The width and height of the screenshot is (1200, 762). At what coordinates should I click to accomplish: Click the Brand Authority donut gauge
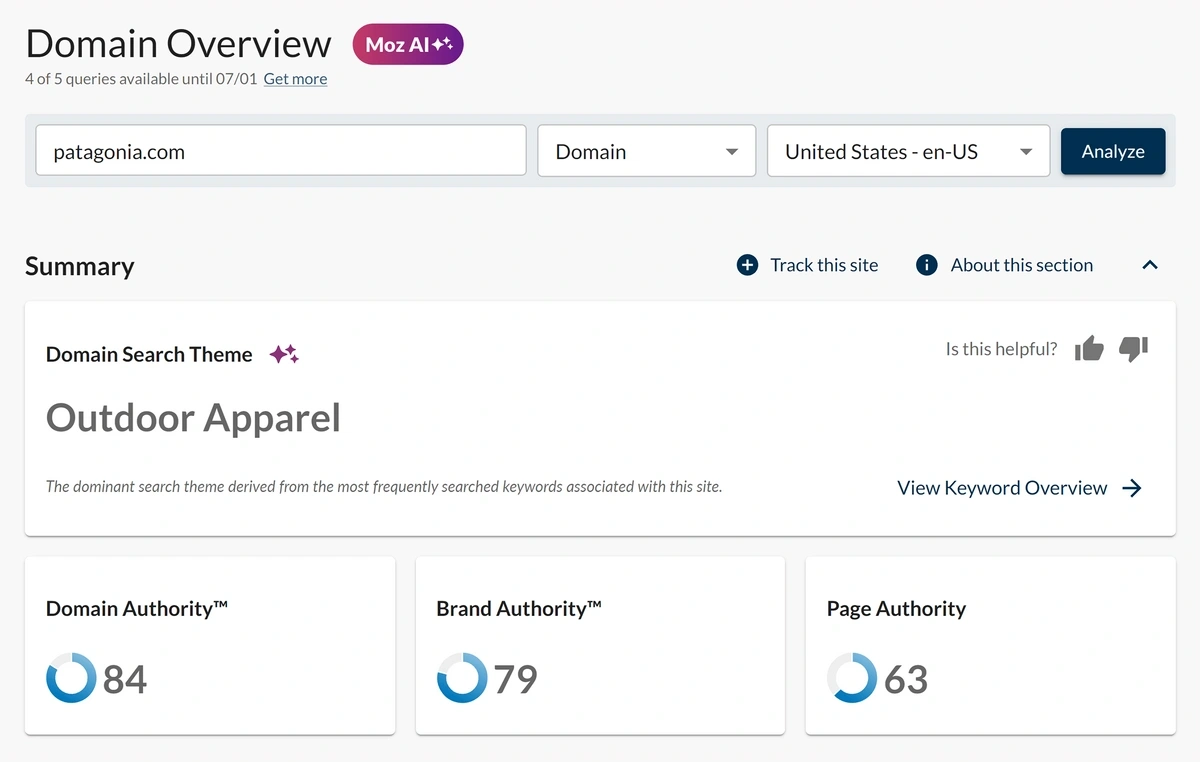tap(462, 678)
